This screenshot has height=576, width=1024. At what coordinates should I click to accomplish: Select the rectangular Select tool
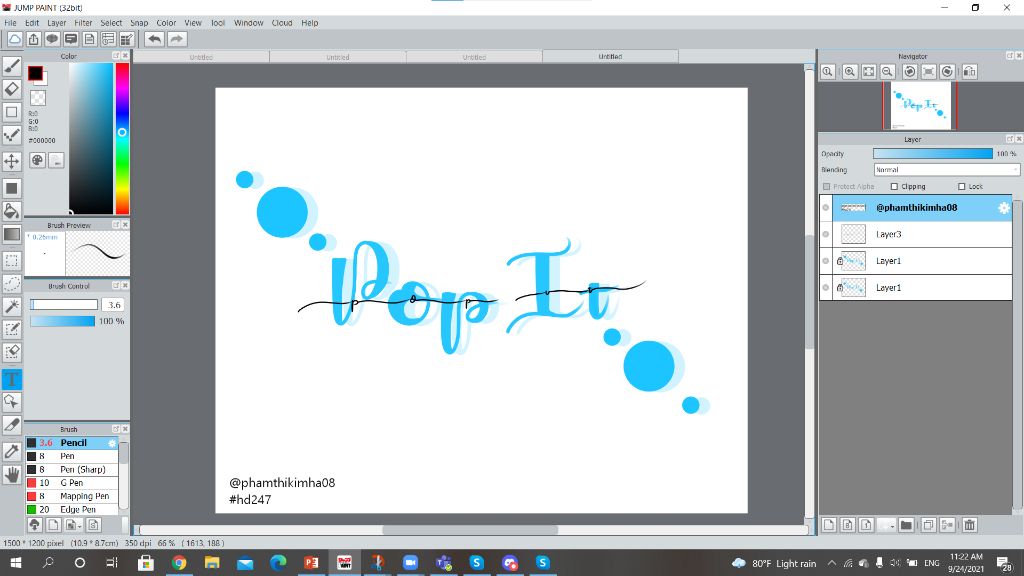pos(12,261)
